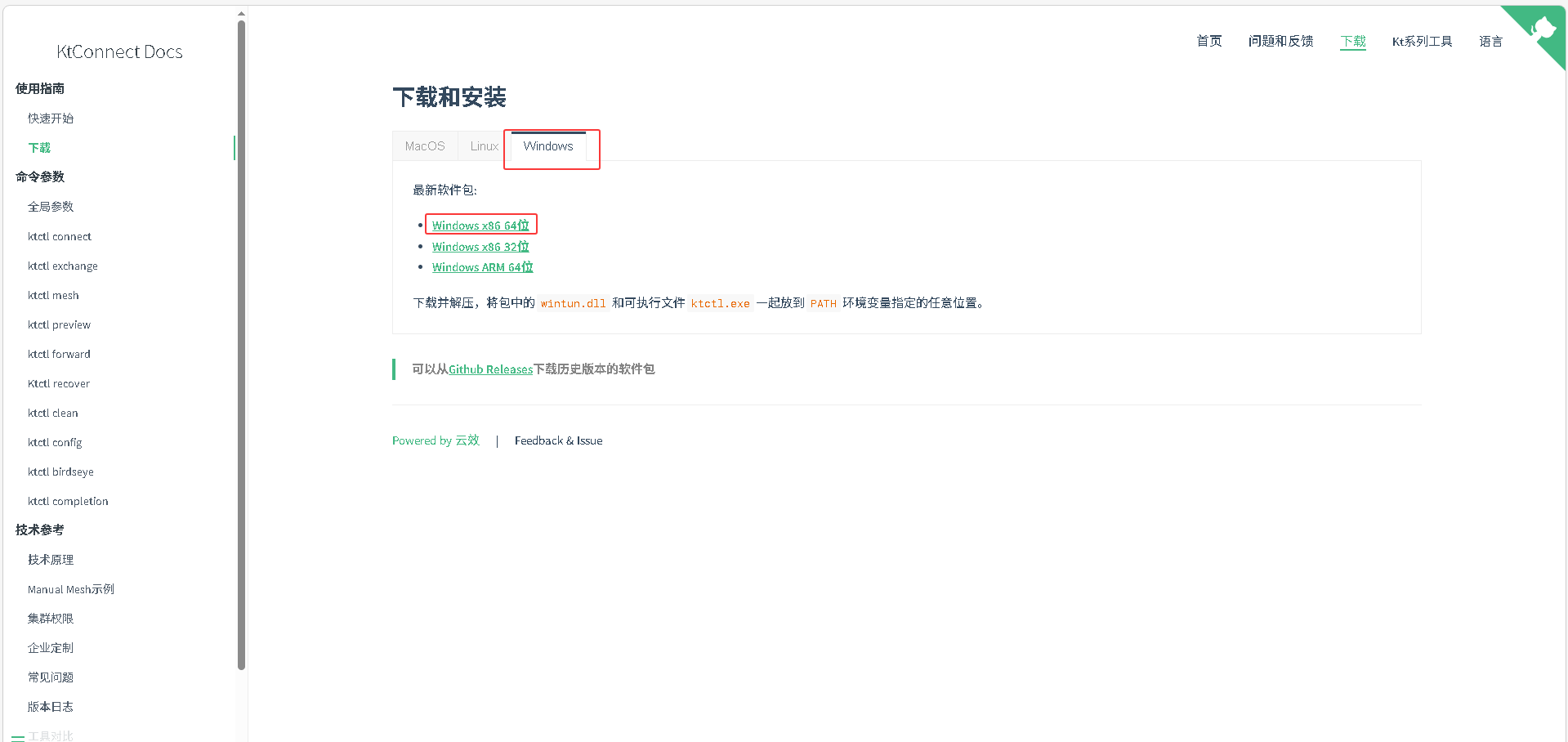Open 集群权限 in the sidebar
1568x742 pixels.
tap(51, 619)
